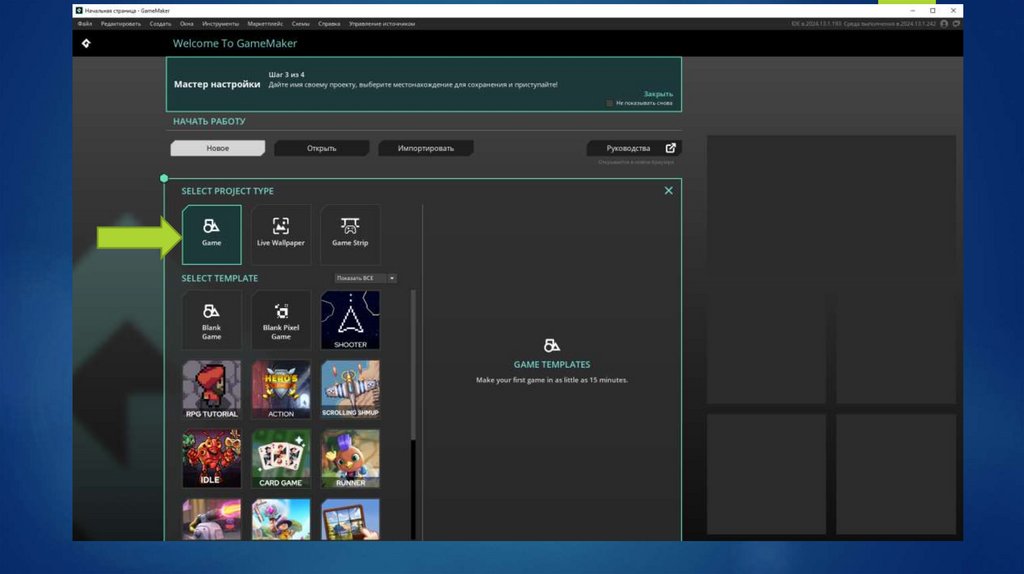Open the Инструменты menu
Image resolution: width=1024 pixels, height=574 pixels.
[x=219, y=23]
